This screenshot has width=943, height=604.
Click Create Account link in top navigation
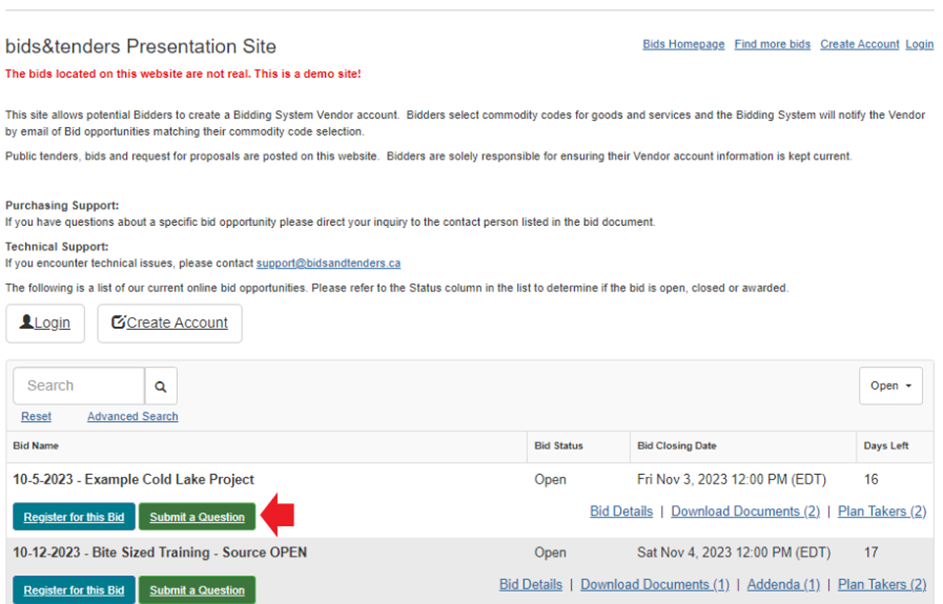pos(859,45)
